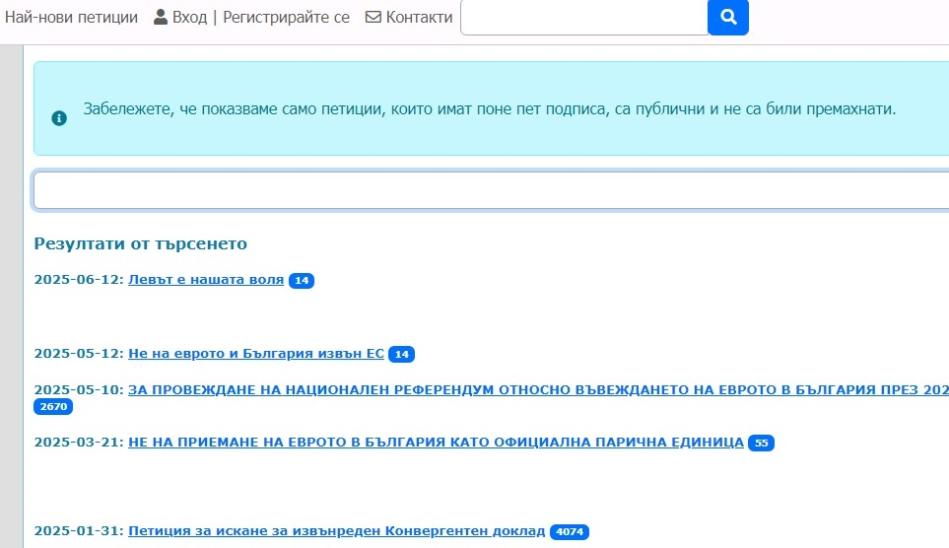Viewport: 949px width, 548px height.
Task: Open petition Не на еврото и България извън ЕС
Action: point(256,354)
